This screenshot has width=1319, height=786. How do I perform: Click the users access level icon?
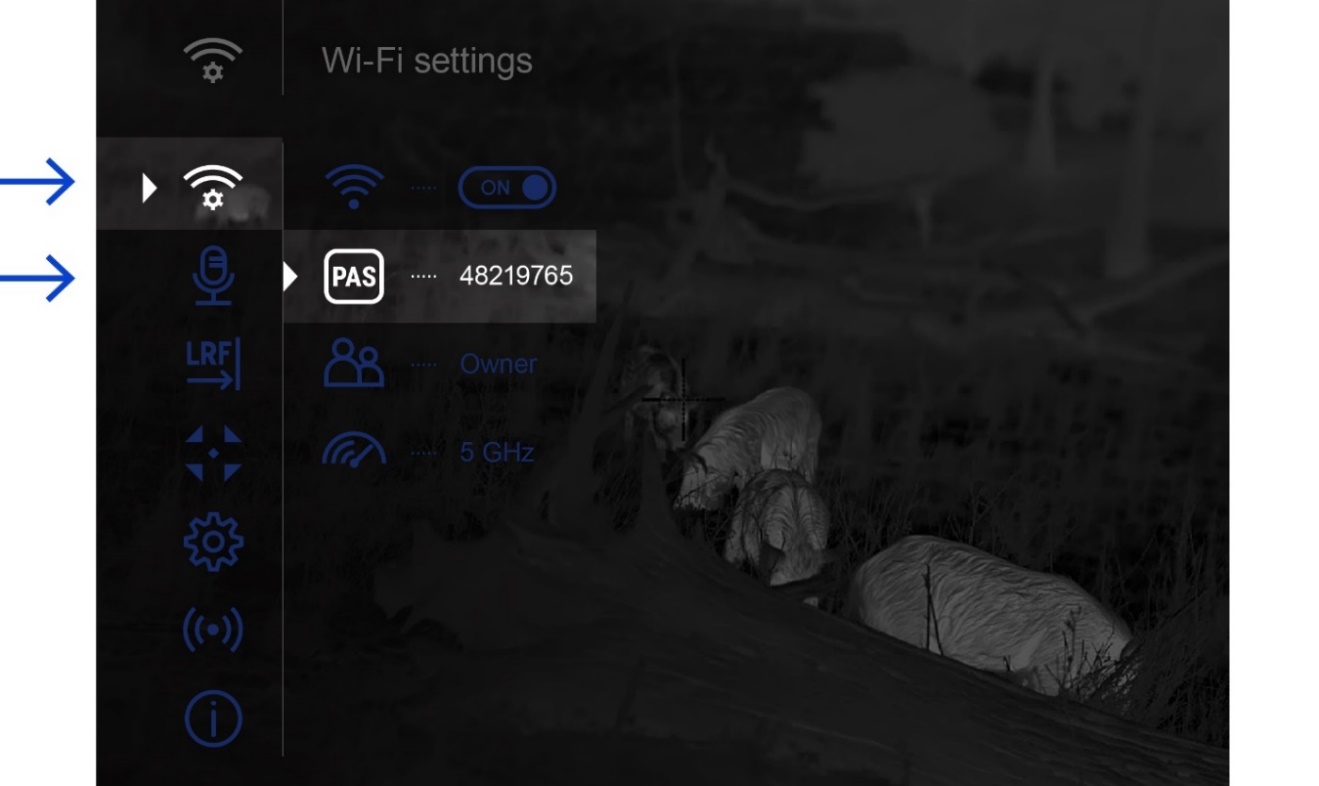pos(354,364)
